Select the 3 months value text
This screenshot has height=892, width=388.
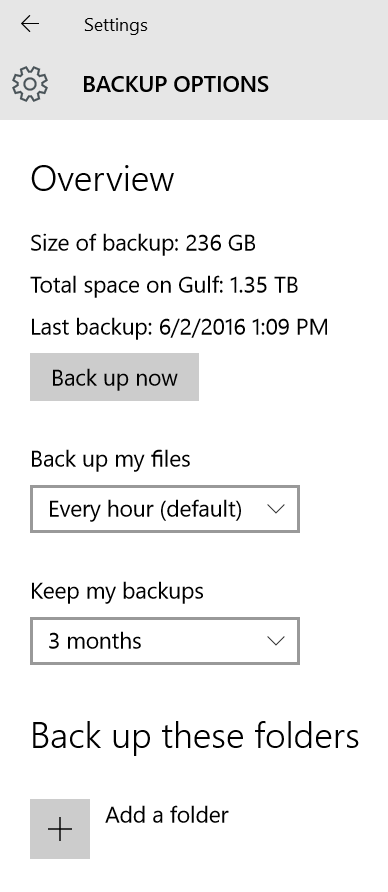95,641
